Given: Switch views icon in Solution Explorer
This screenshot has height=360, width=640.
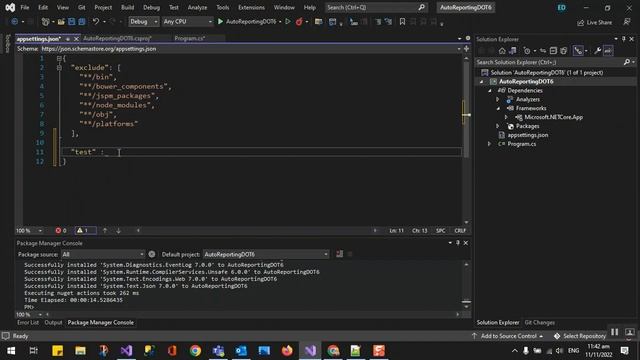Looking at the screenshot, I should tap(513, 51).
